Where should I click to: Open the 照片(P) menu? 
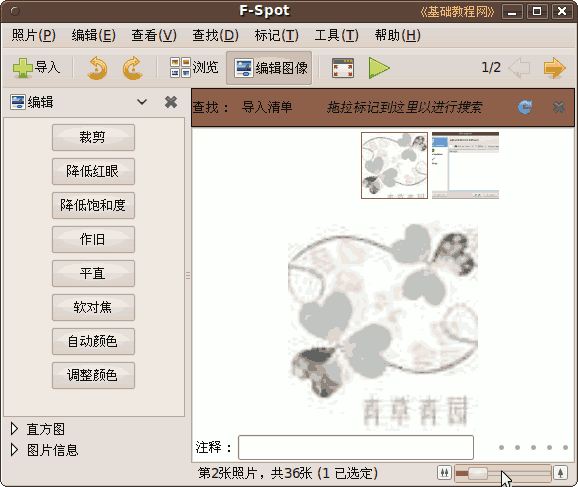(34, 35)
